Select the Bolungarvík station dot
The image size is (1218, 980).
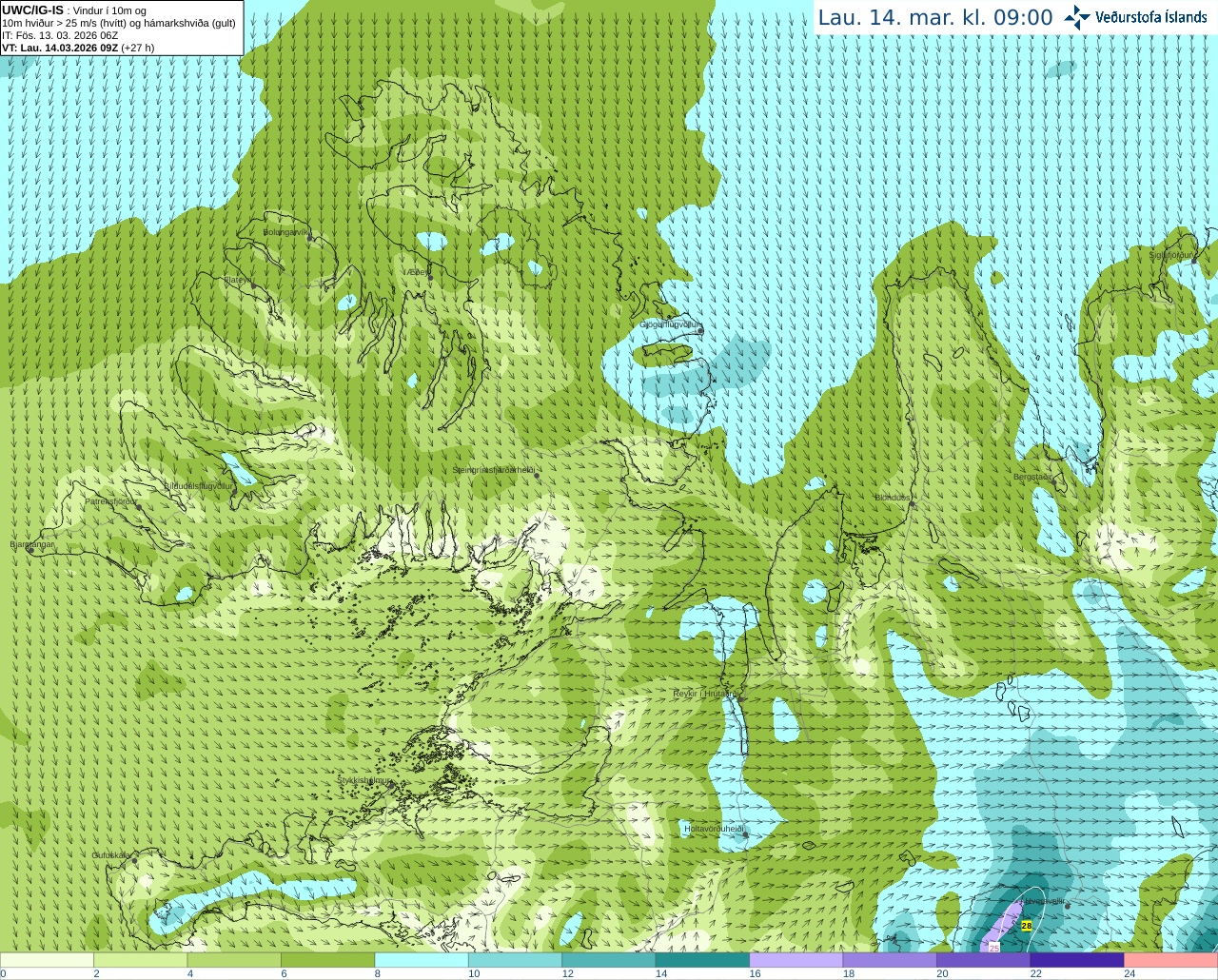click(x=310, y=238)
